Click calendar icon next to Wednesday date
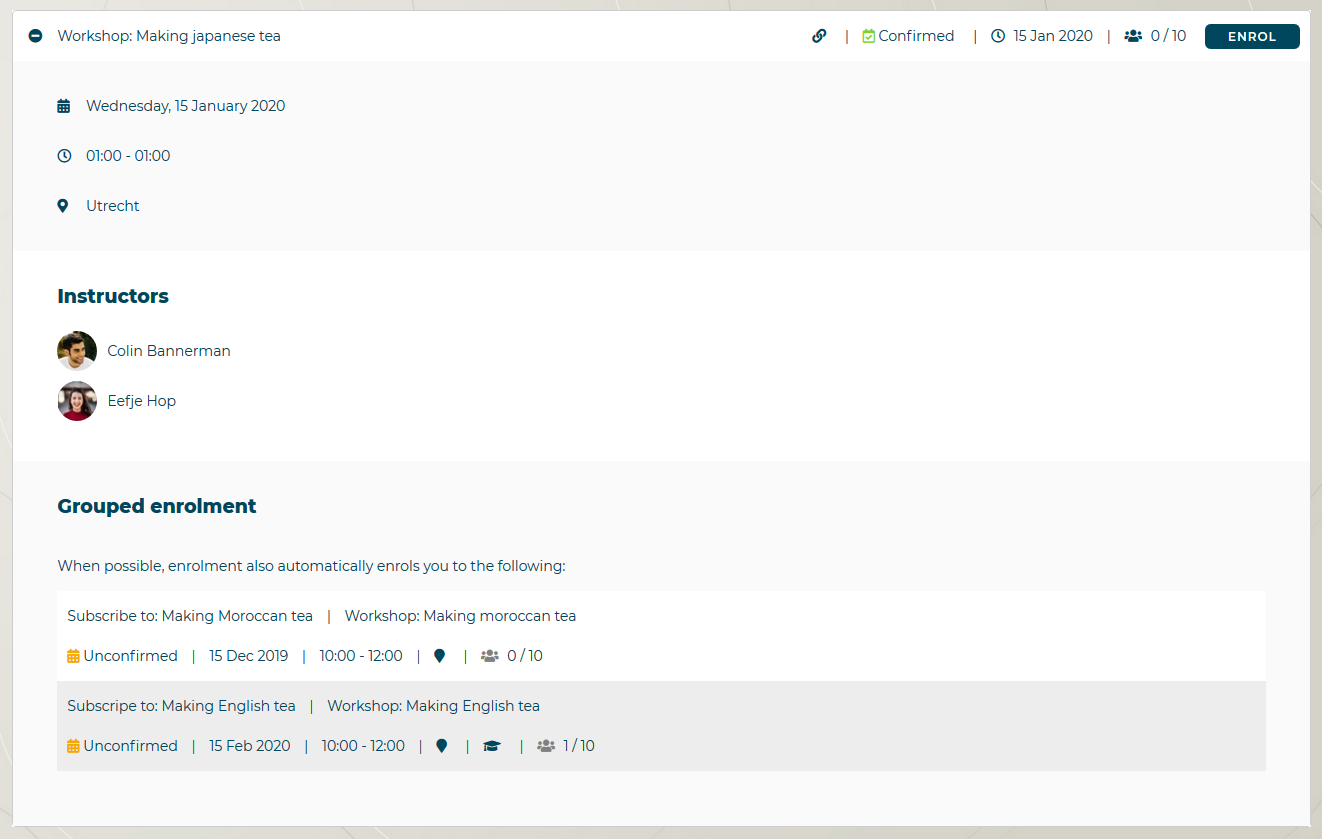The width and height of the screenshot is (1322, 839). click(x=64, y=106)
